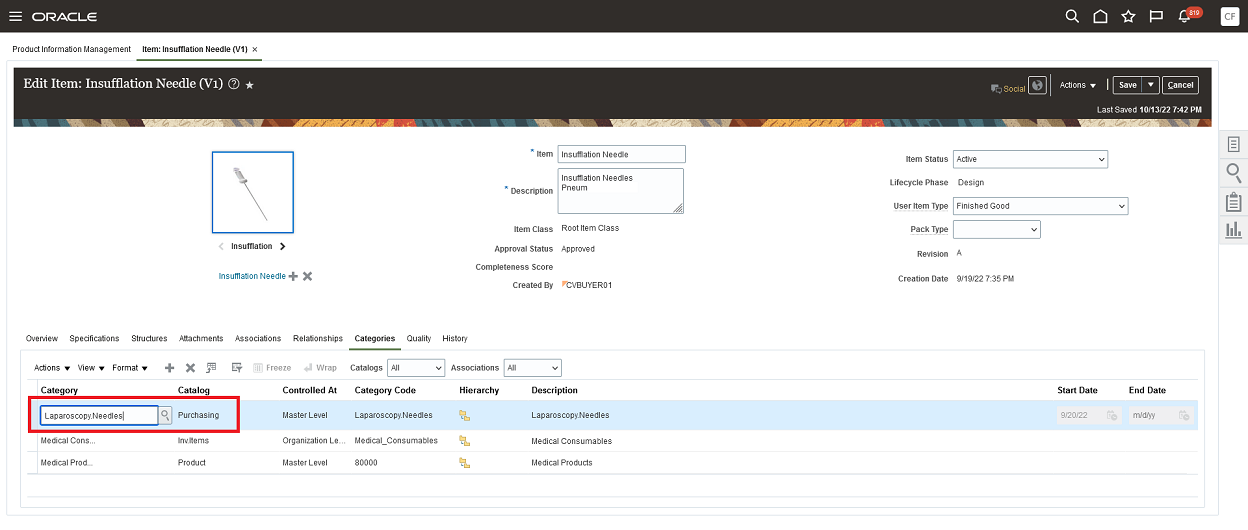Open hierarchy icon for Laparoscopy.Needles row

pos(464,415)
